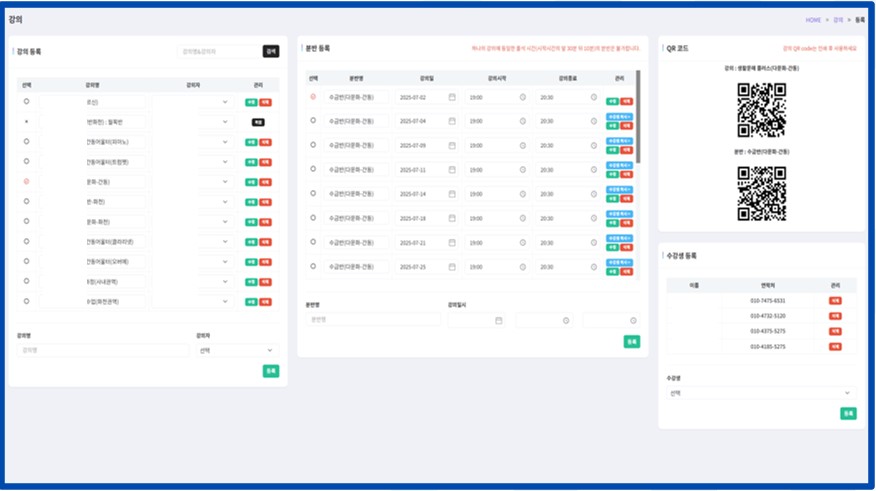The width and height of the screenshot is (876, 491).
Task: Click end time clock icon in 2025-07-09 row
Action: pyautogui.click(x=593, y=146)
